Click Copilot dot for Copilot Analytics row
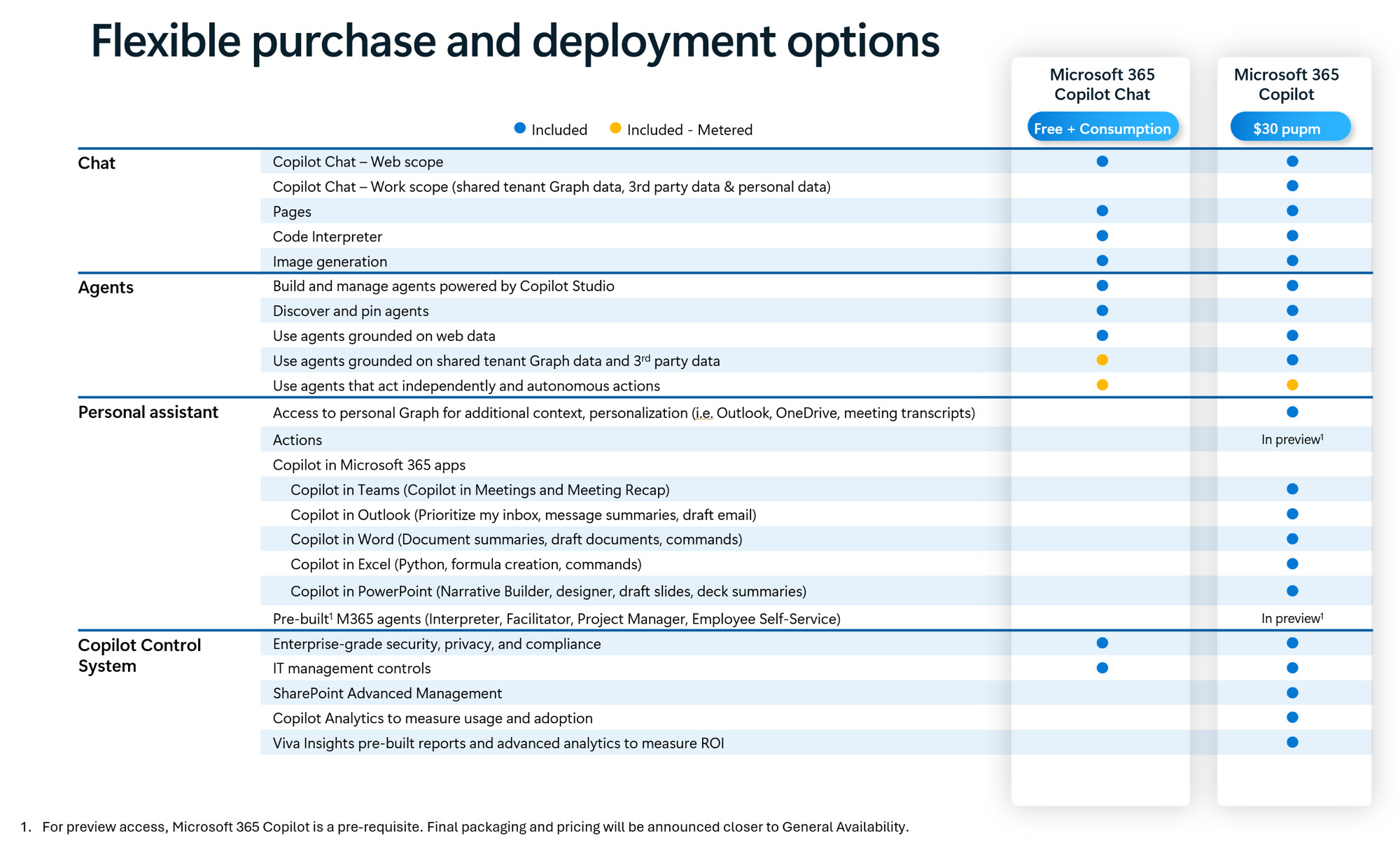 tap(1292, 717)
